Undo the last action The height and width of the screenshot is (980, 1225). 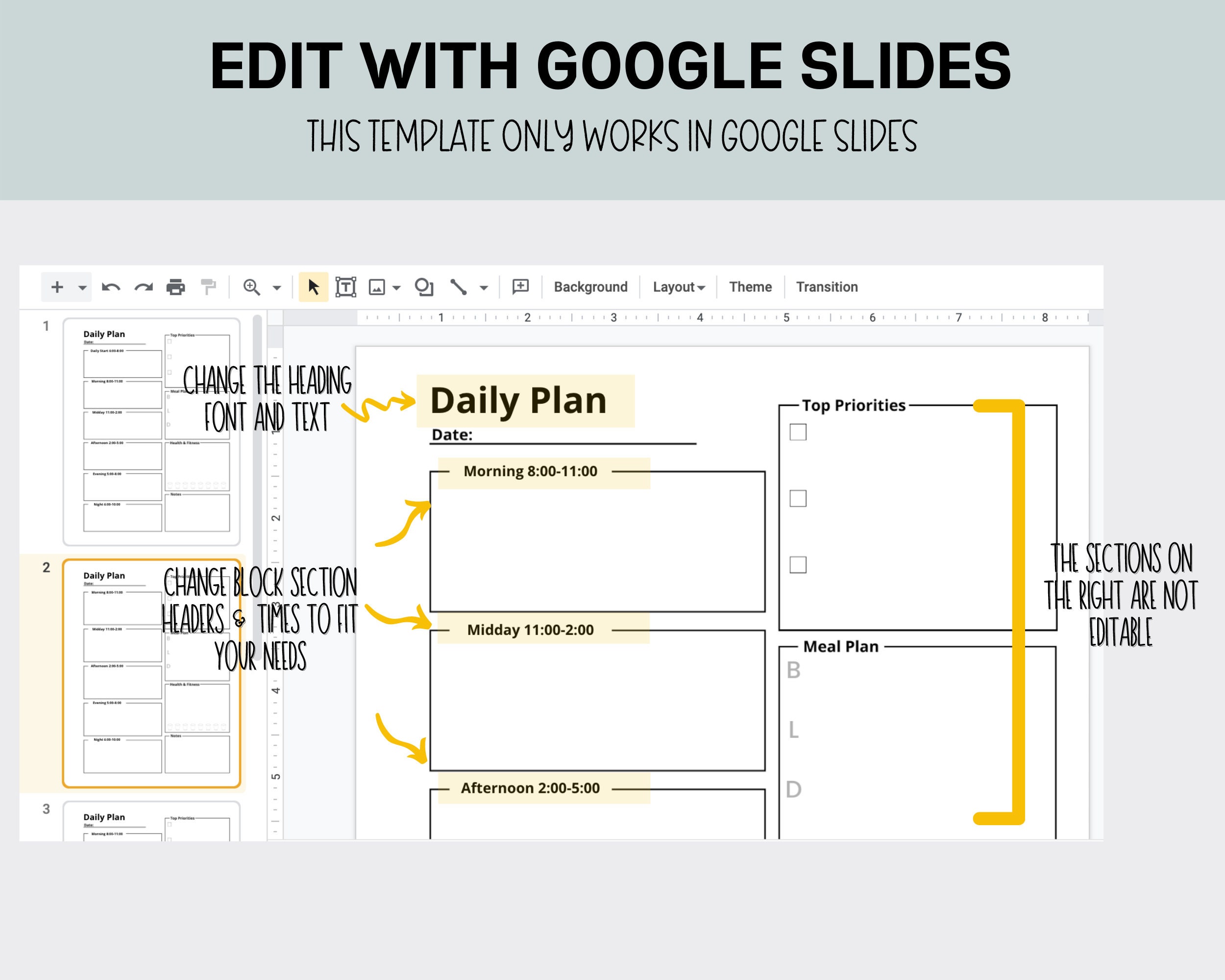[111, 288]
